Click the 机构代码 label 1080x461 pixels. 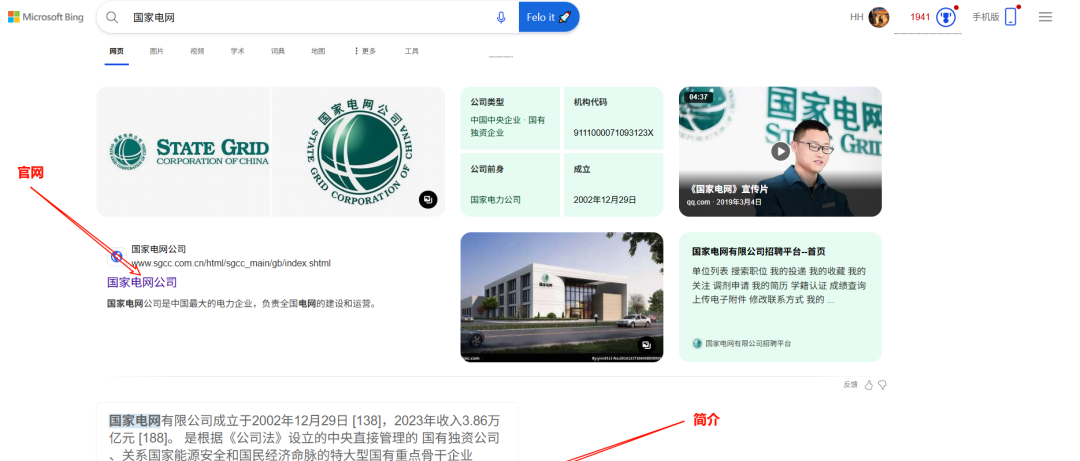(x=590, y=102)
